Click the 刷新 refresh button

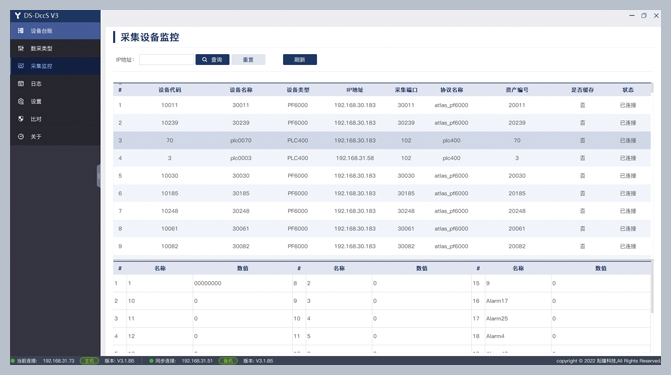click(x=300, y=60)
